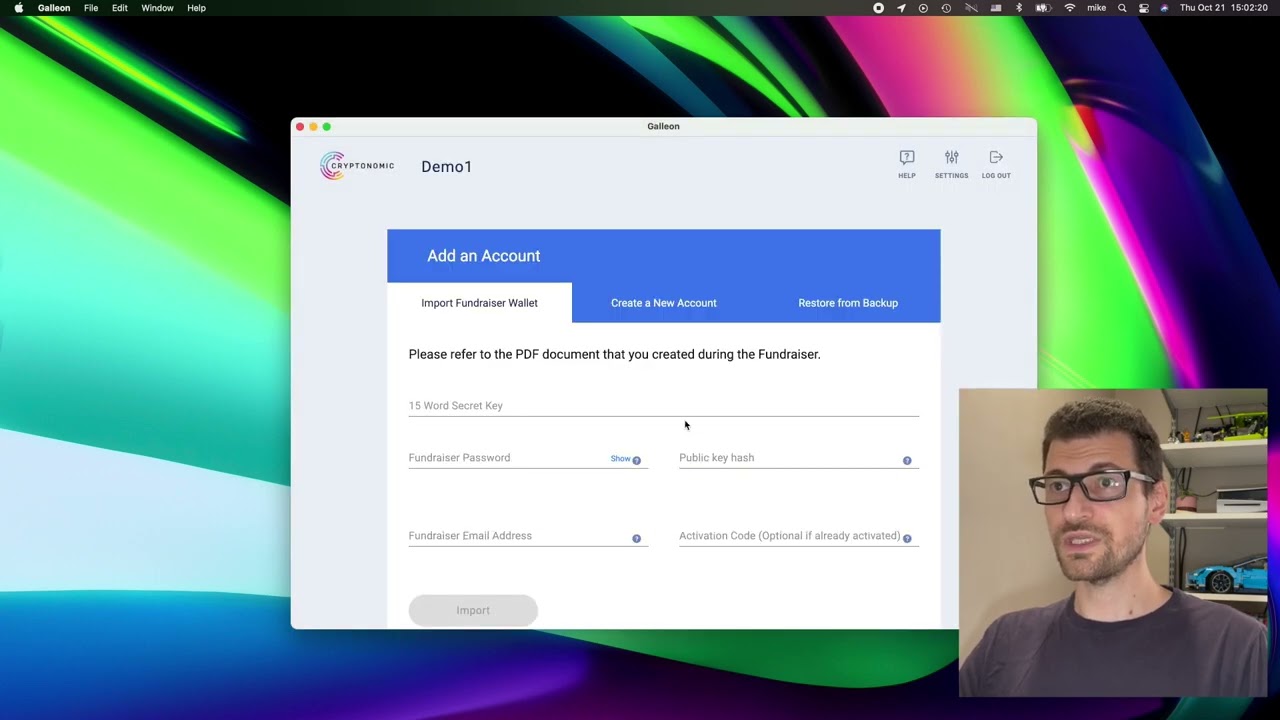The height and width of the screenshot is (720, 1280).
Task: Open Control Center icon
Action: (1144, 8)
